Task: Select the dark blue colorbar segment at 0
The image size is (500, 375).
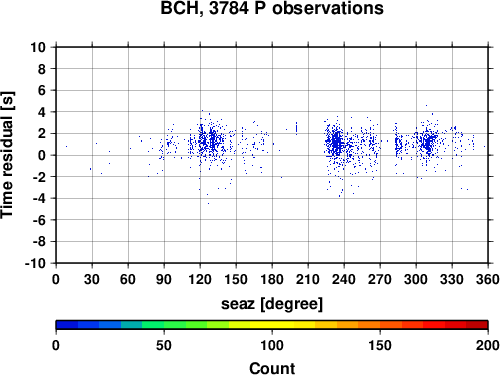Action: [67, 325]
